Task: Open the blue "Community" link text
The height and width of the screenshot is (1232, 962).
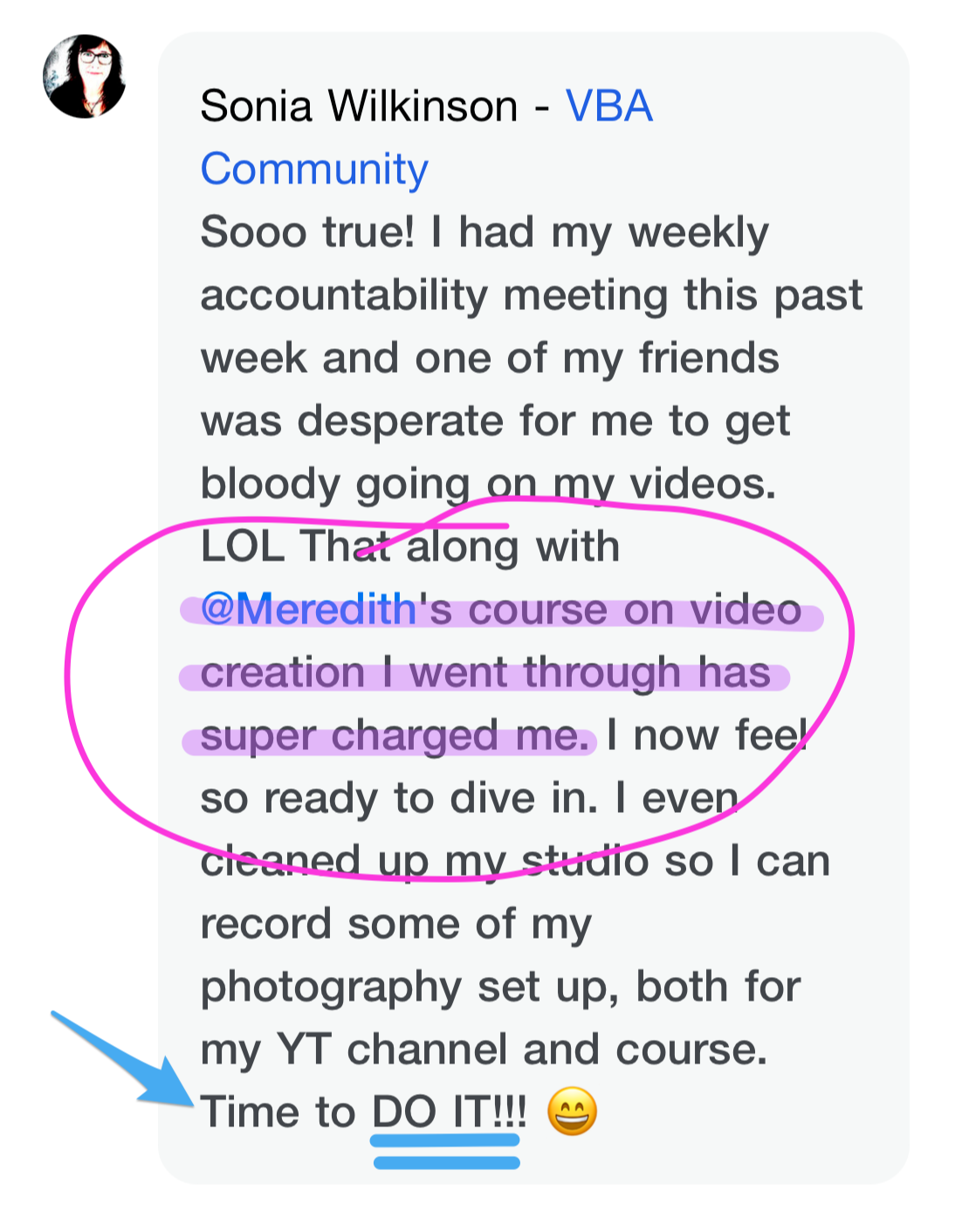Action: pyautogui.click(x=314, y=170)
